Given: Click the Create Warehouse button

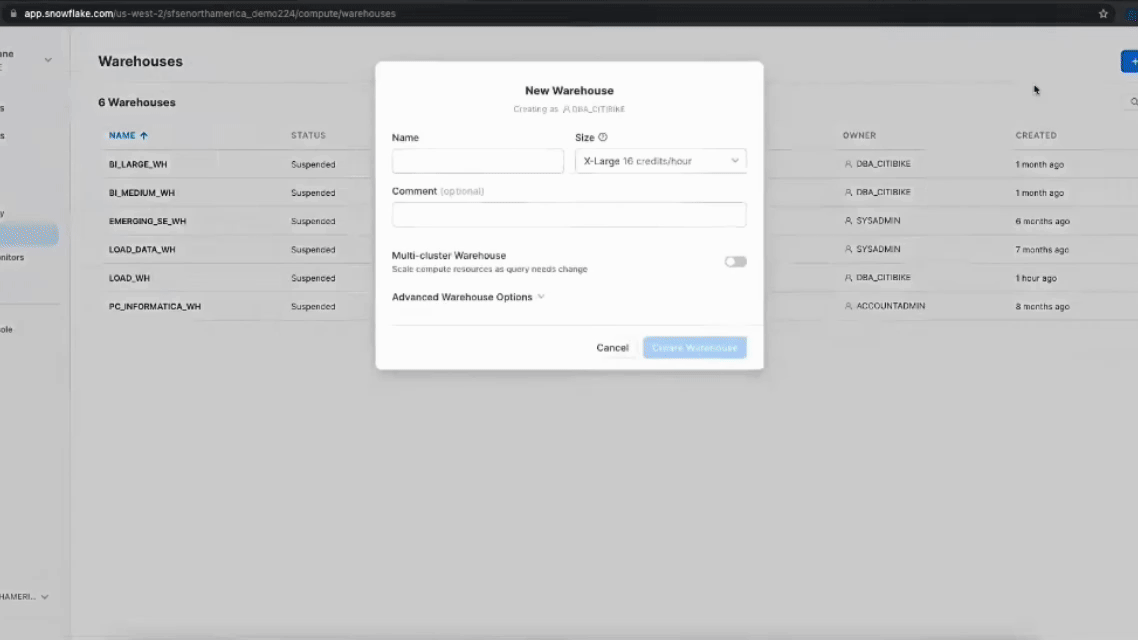Looking at the screenshot, I should click(x=695, y=348).
